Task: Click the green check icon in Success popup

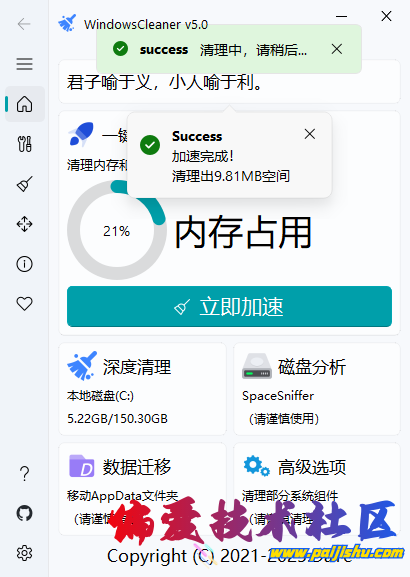Action: [150, 145]
